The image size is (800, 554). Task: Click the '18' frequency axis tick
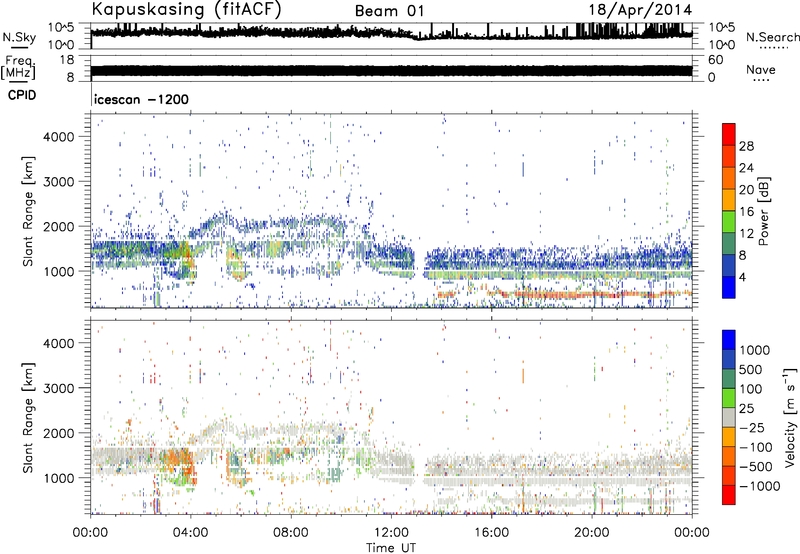pos(67,60)
